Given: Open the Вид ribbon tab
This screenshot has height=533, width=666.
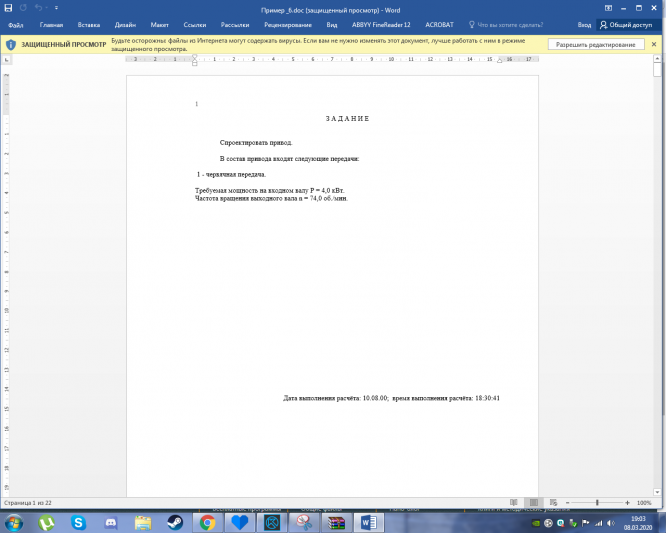Looking at the screenshot, I should click(x=332, y=25).
